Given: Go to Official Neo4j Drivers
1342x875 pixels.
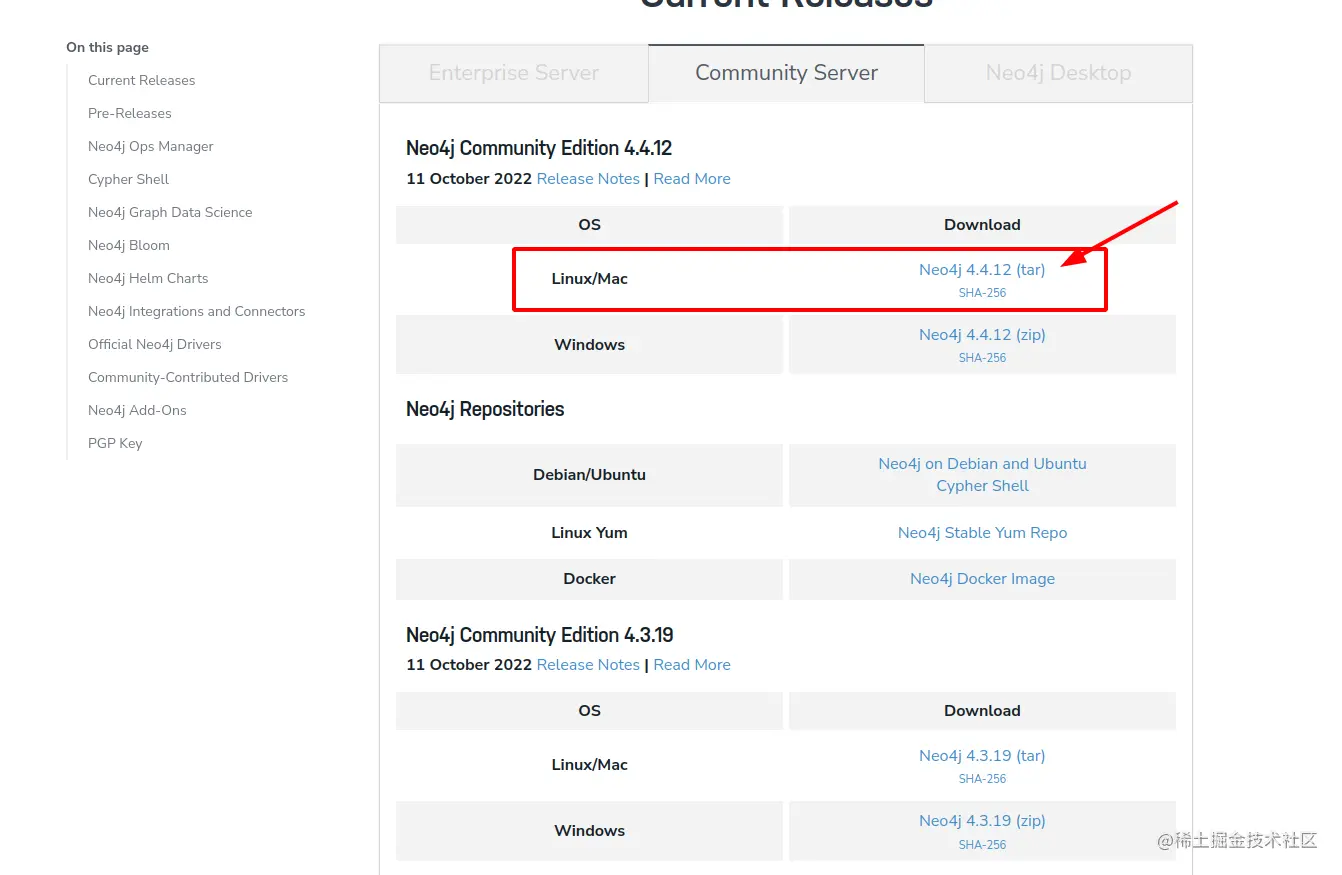Looking at the screenshot, I should coord(155,344).
